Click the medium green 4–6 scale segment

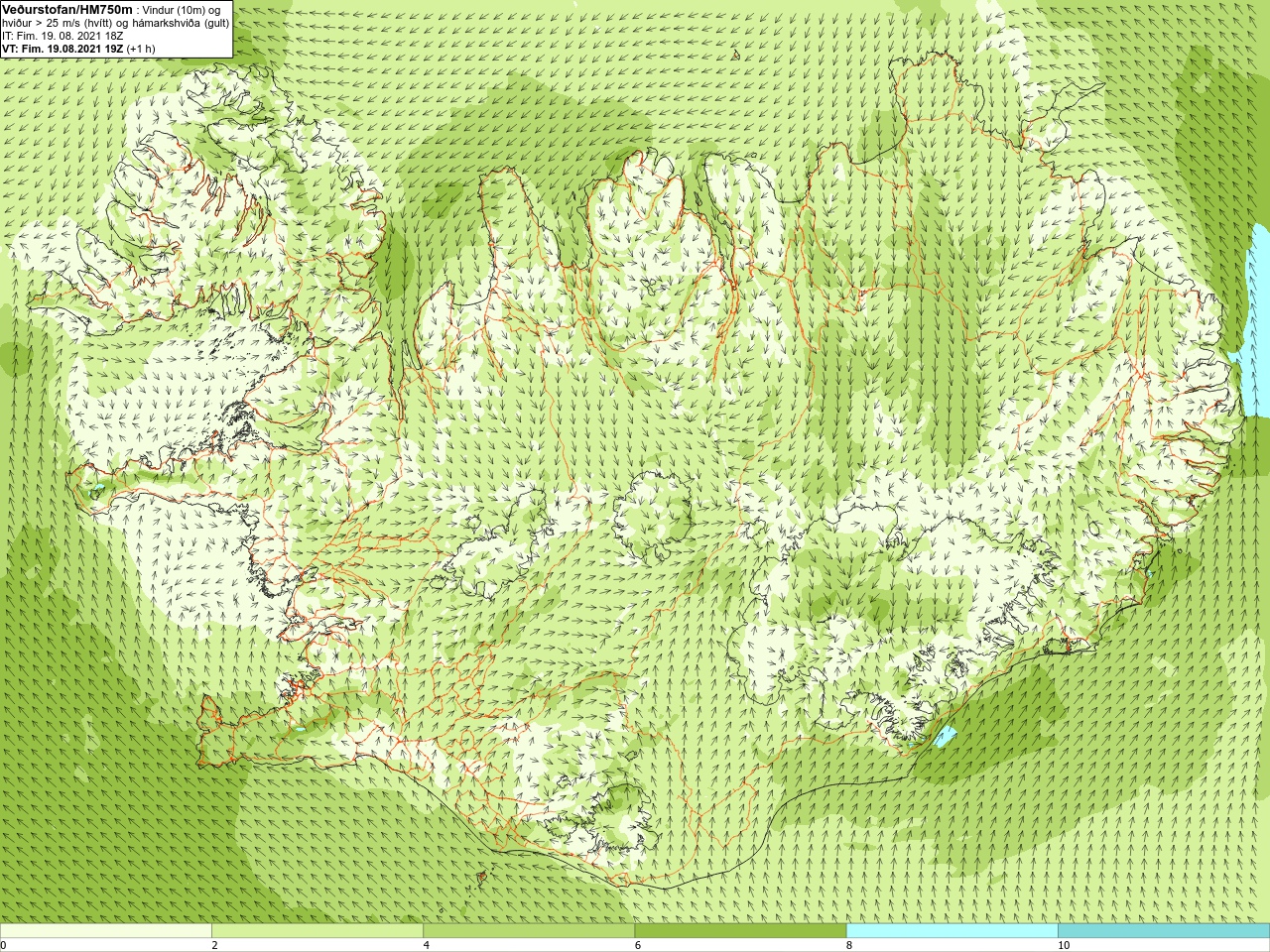click(529, 931)
